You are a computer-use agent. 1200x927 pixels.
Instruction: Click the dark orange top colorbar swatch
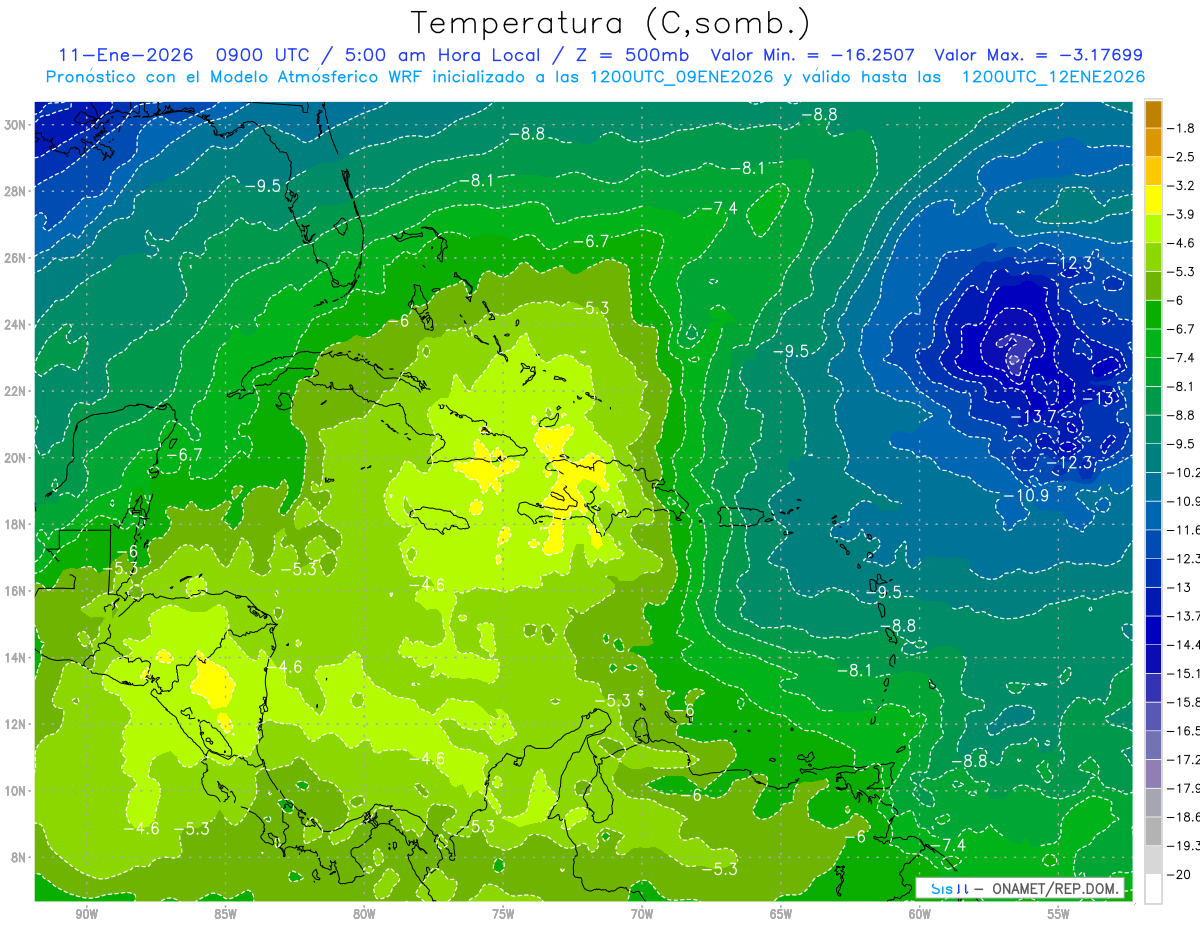coord(1153,114)
